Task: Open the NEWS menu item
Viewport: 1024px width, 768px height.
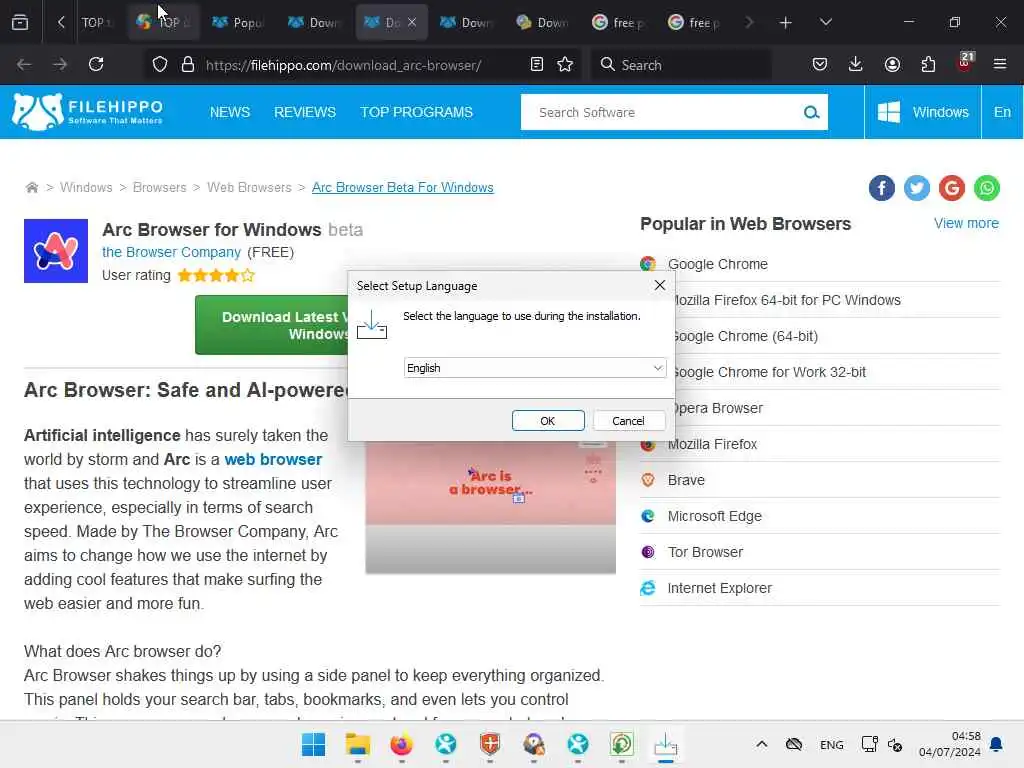Action: (230, 112)
